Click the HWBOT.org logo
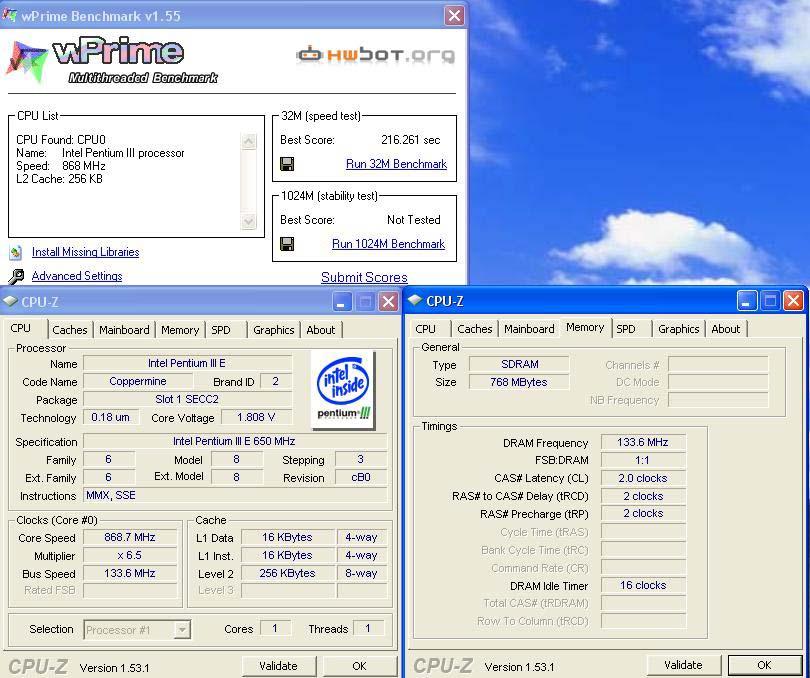810x678 pixels. pyautogui.click(x=376, y=55)
